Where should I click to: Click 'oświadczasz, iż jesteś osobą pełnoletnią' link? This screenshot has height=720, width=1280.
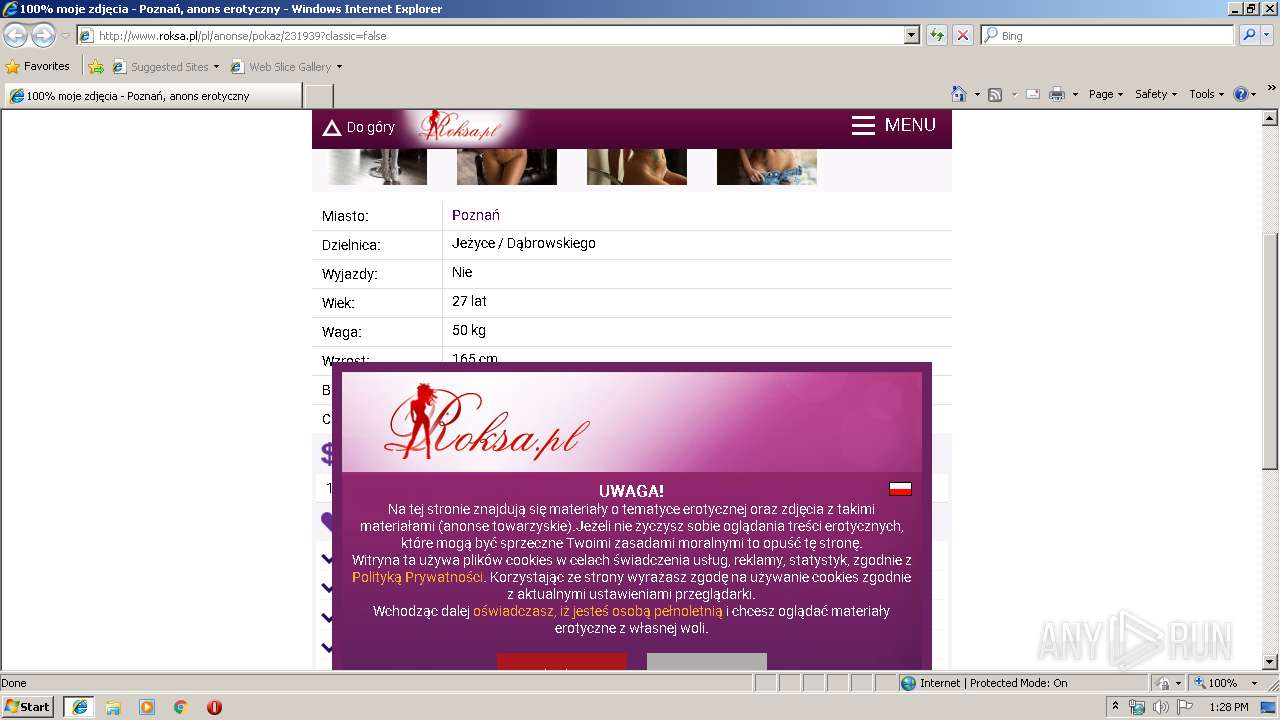click(597, 611)
